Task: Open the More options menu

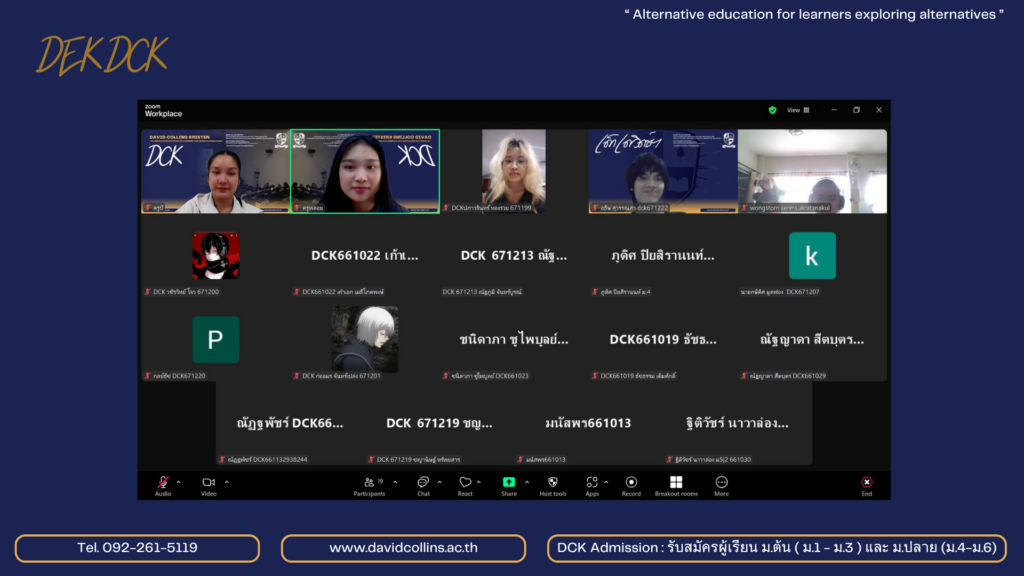Action: [721, 483]
